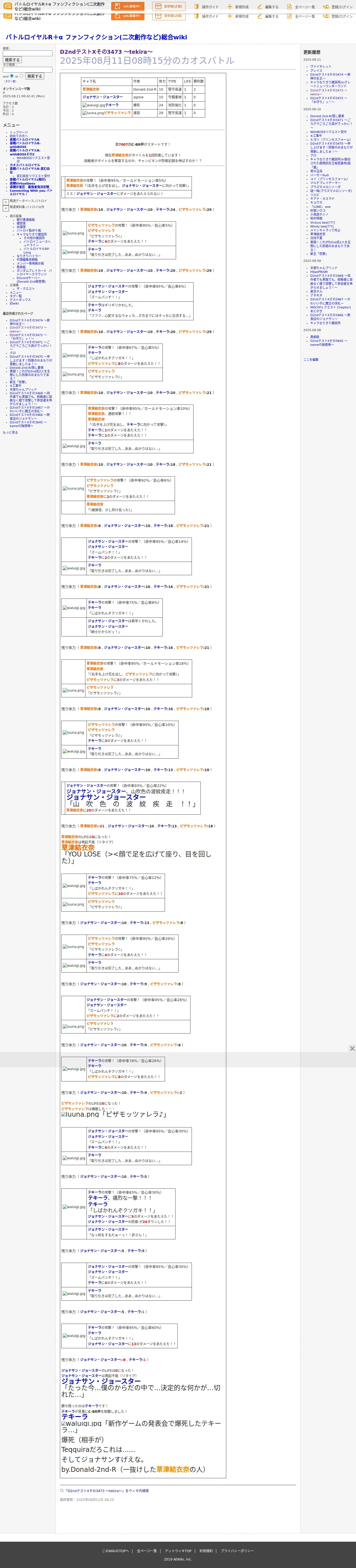The height and width of the screenshot is (1568, 356).
Task: Select the 'and' radio button for tag search
Action: (x=12, y=76)
